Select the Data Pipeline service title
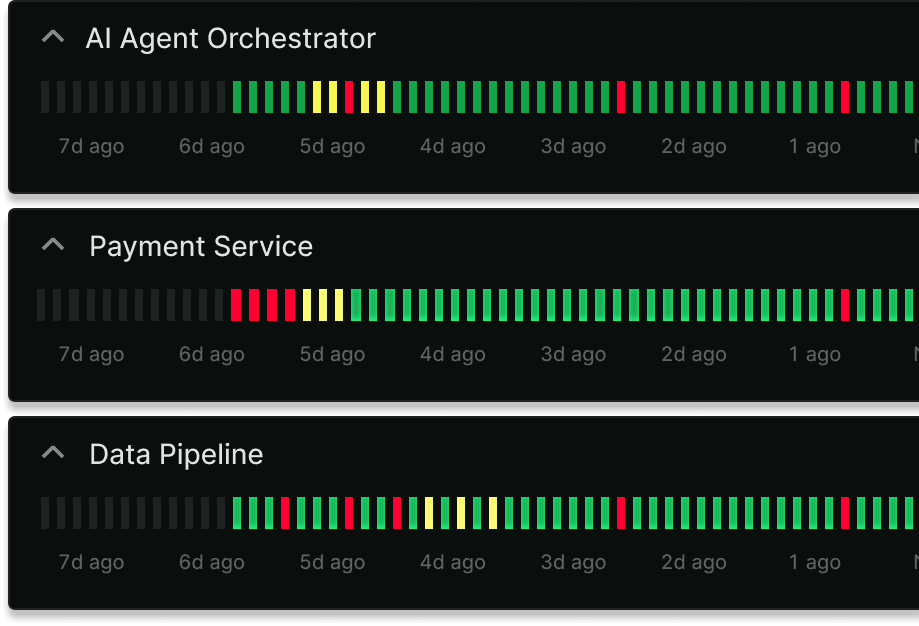 (x=176, y=454)
